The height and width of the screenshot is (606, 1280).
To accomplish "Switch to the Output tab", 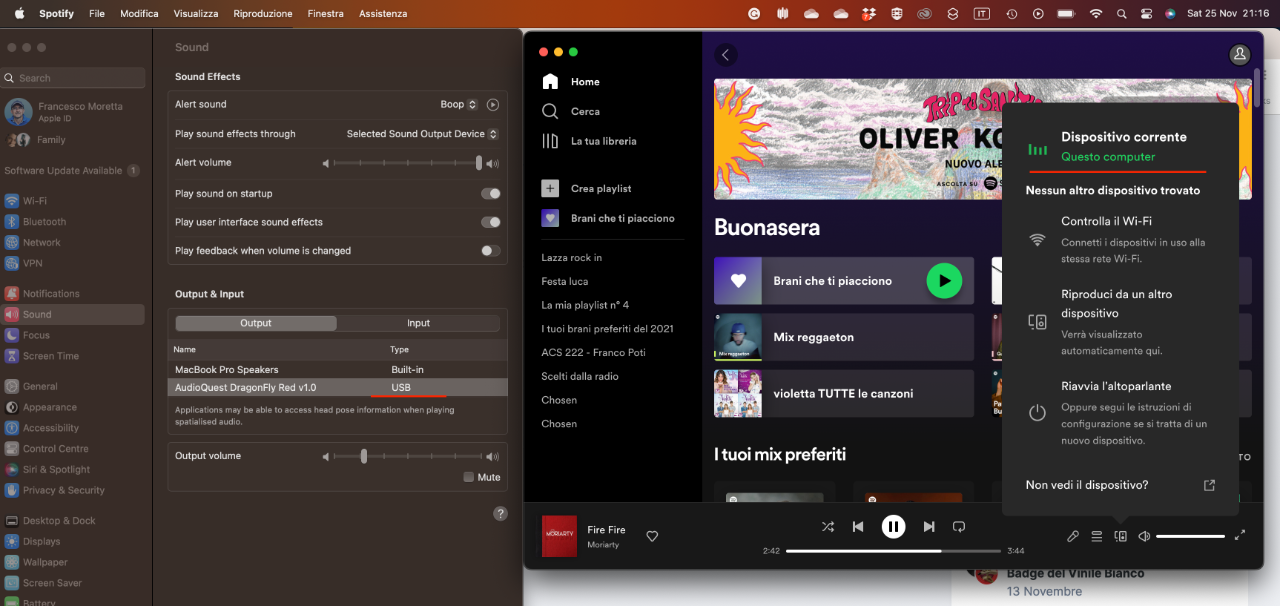I will [256, 323].
